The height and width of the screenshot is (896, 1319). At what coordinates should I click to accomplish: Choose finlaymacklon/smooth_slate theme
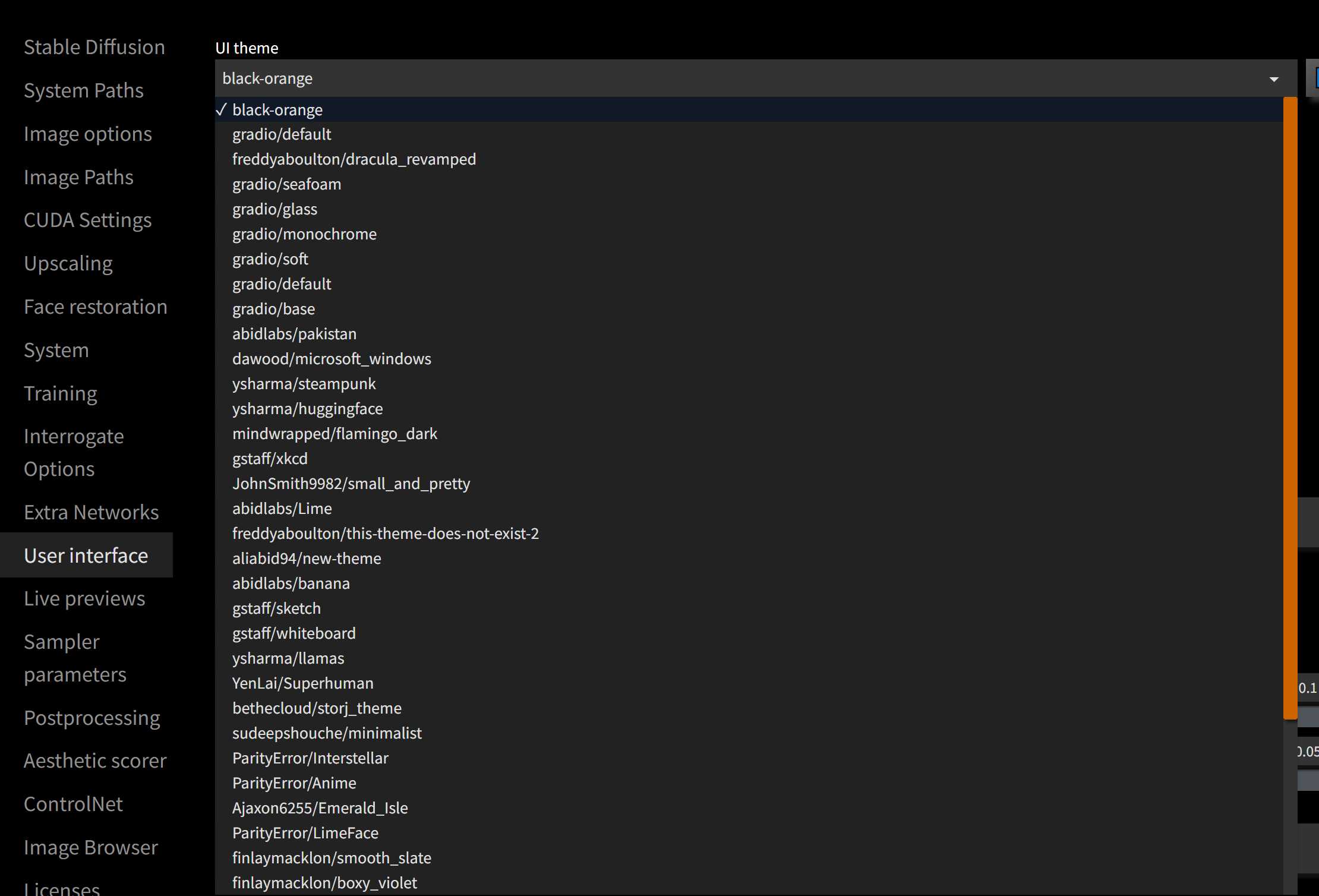click(749, 859)
